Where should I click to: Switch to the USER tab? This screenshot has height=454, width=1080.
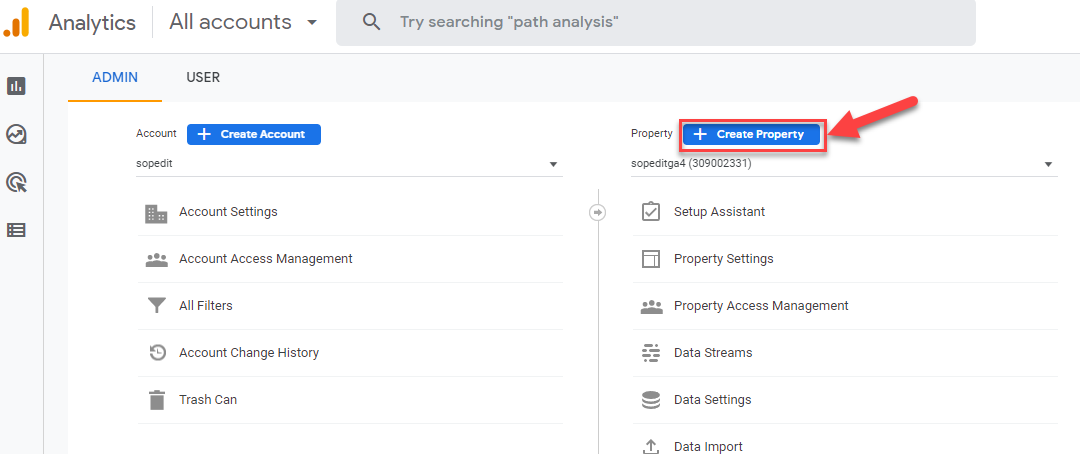(x=203, y=78)
